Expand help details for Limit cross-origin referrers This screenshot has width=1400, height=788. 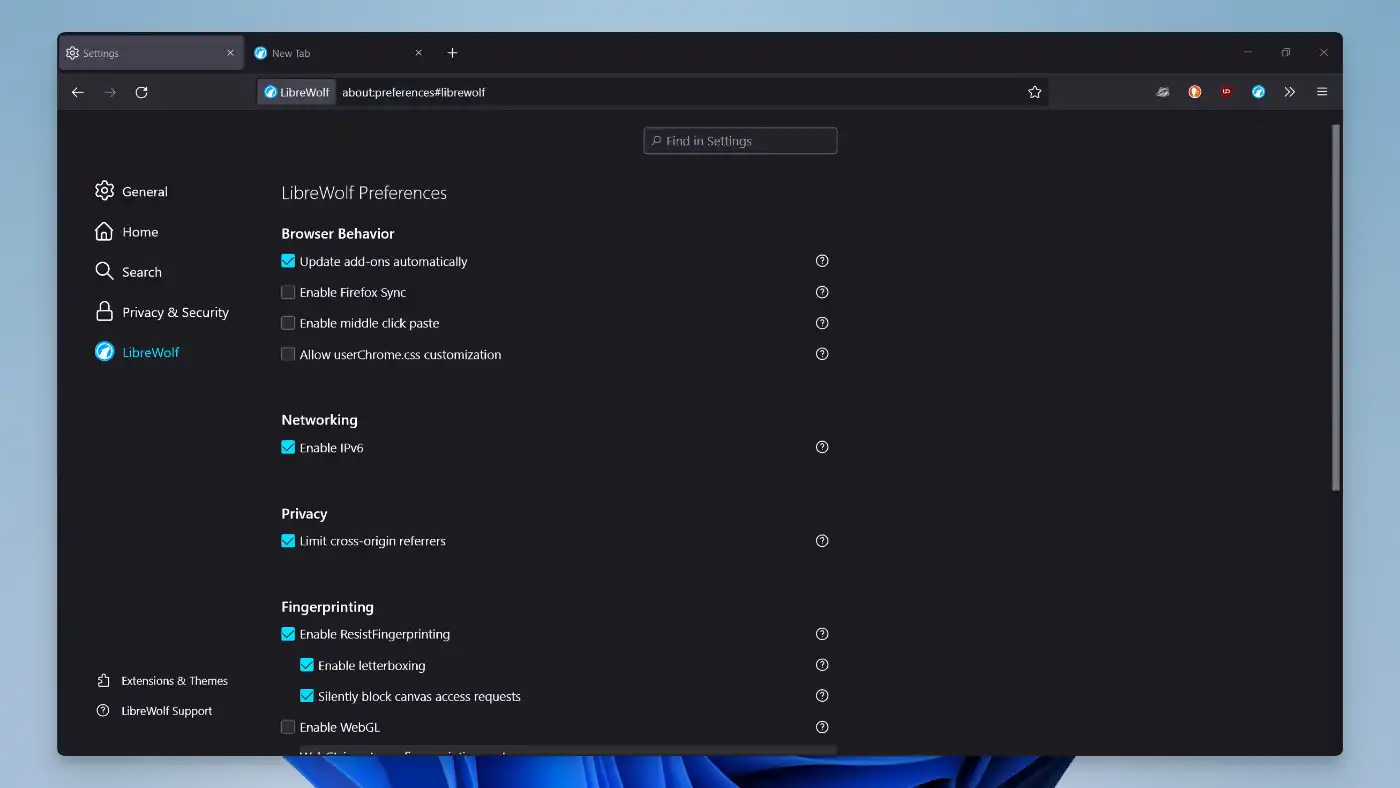click(x=822, y=541)
